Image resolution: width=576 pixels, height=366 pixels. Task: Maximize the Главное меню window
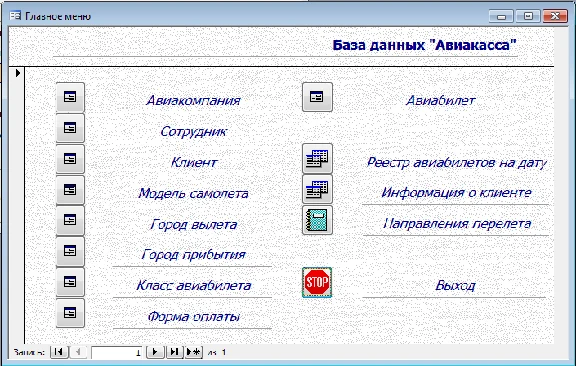(528, 16)
